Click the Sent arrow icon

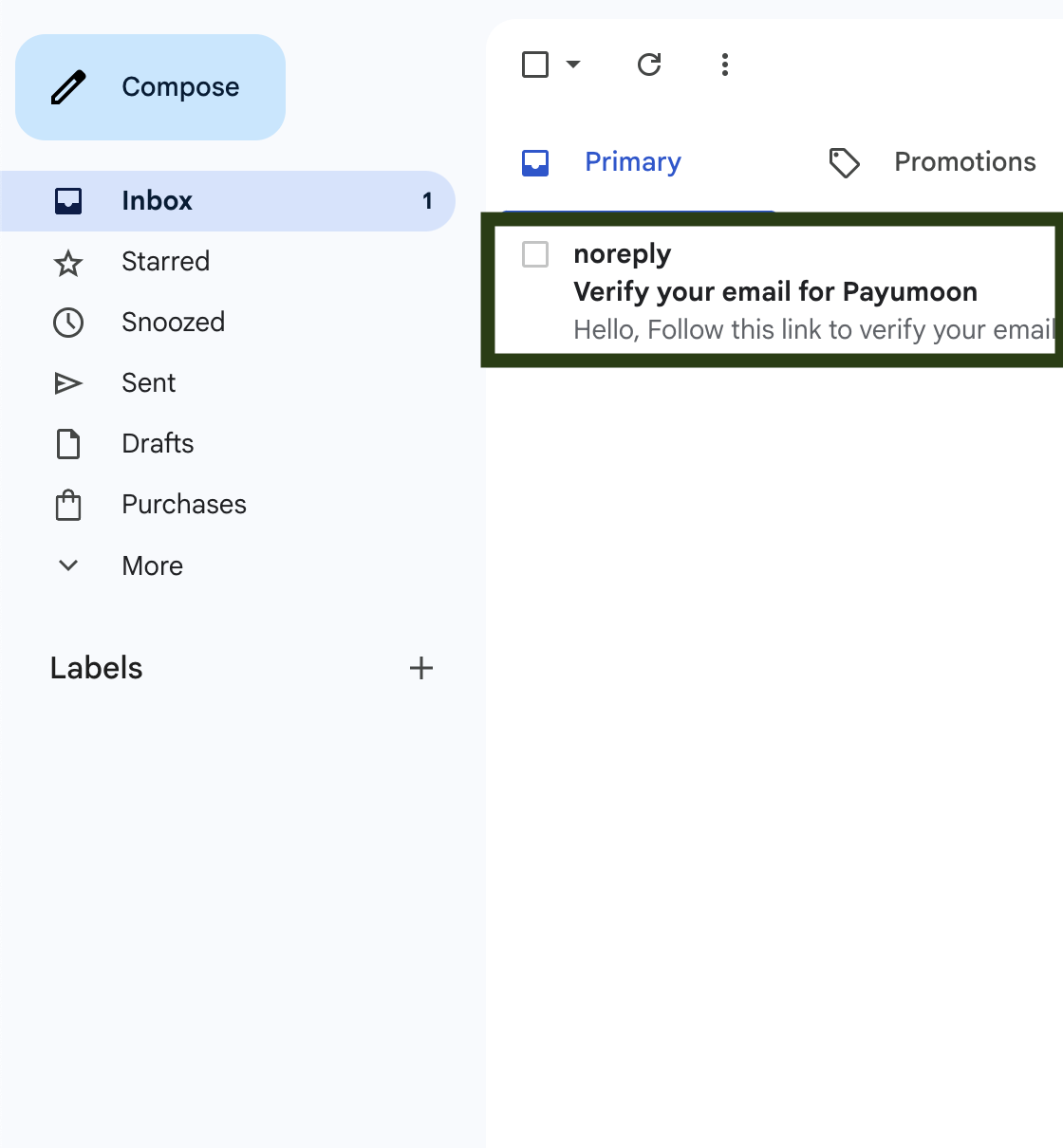coord(68,383)
